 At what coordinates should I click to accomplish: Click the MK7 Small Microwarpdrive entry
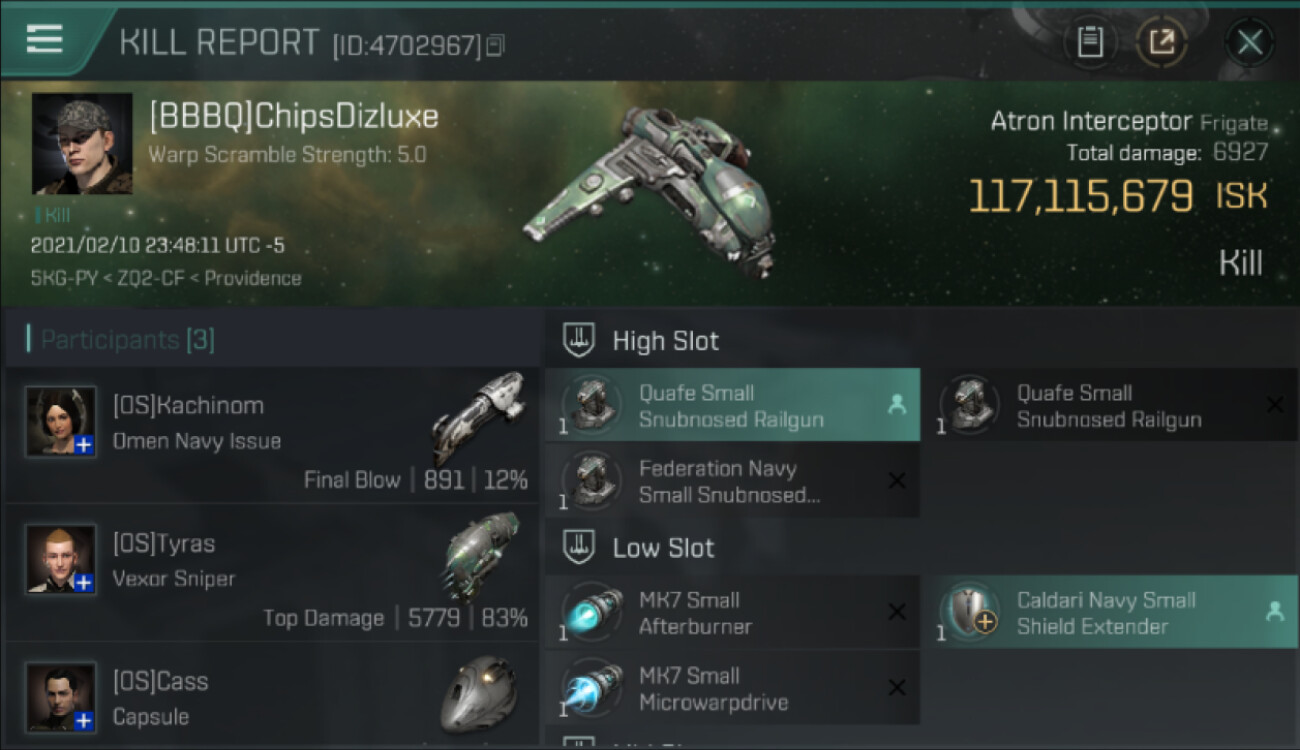click(x=732, y=688)
